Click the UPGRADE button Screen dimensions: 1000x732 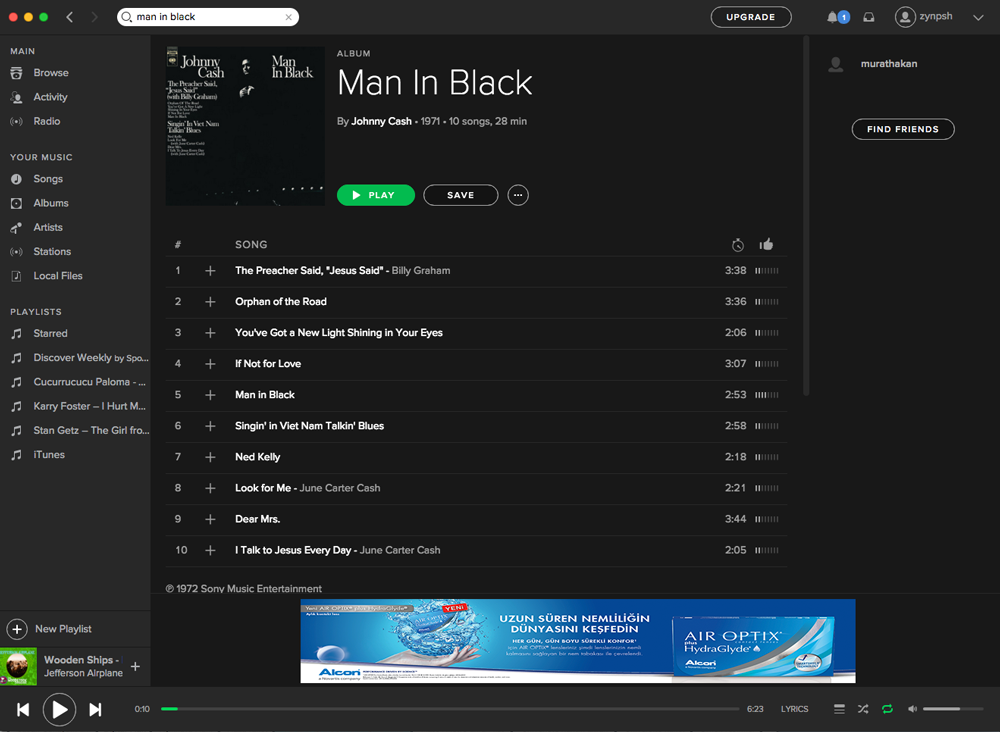point(751,17)
